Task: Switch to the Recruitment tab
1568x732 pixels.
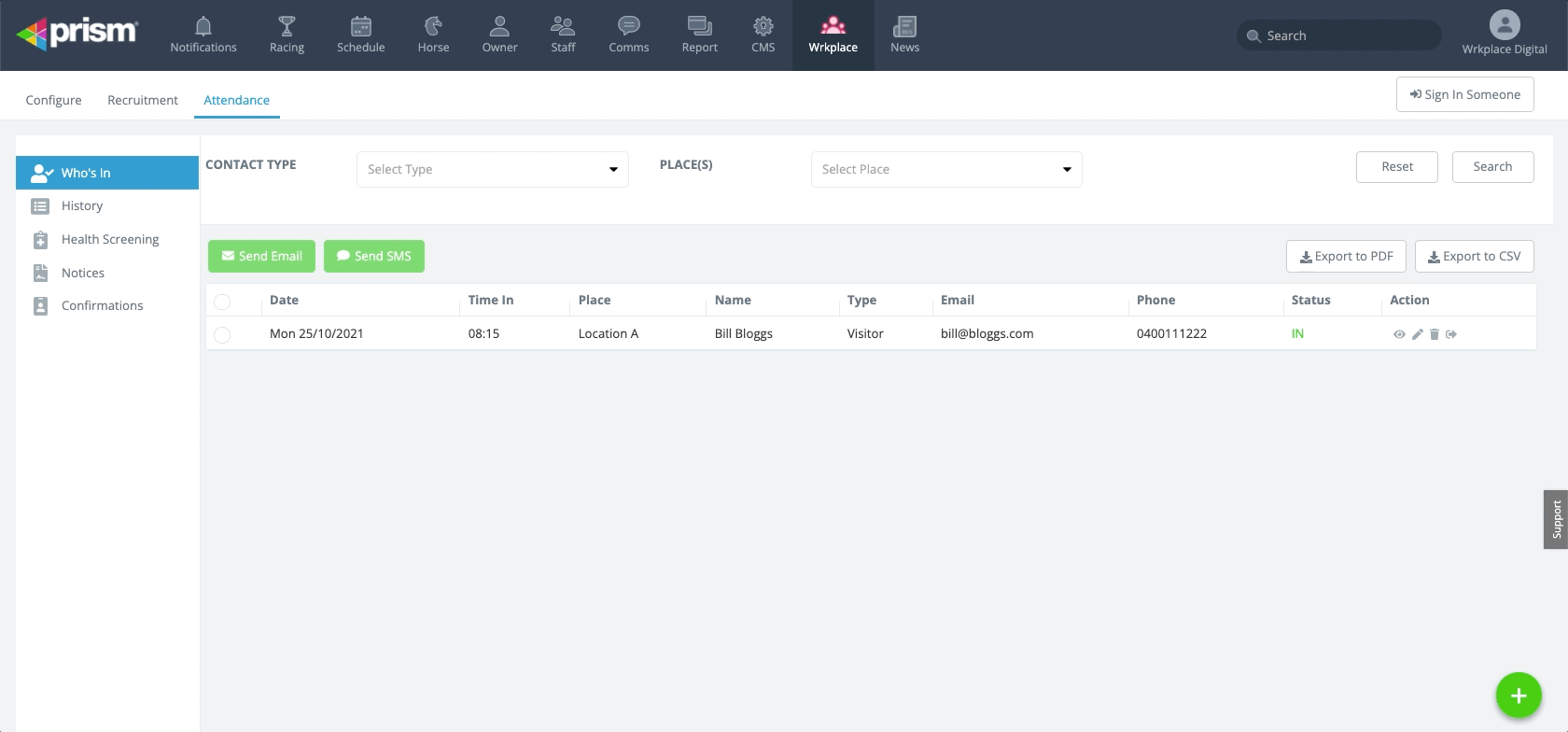Action: coord(143,100)
